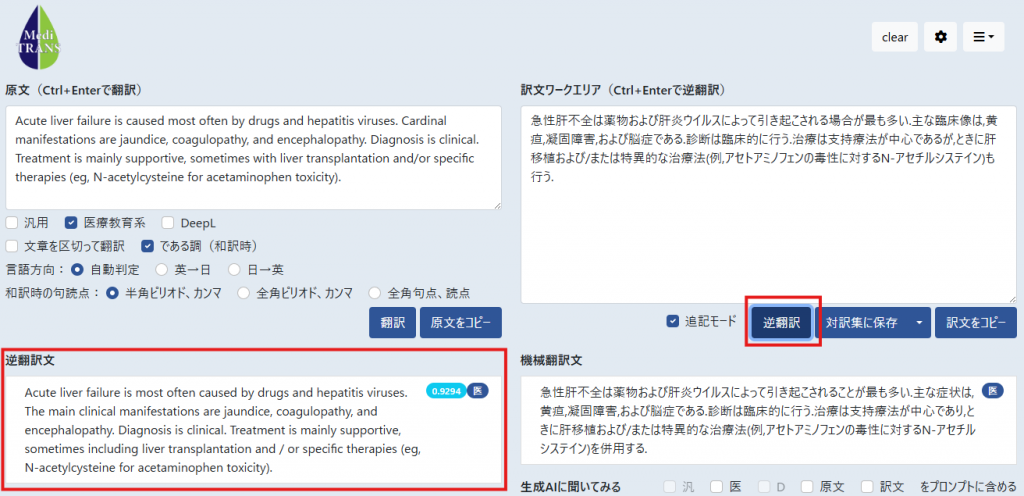The width and height of the screenshot is (1024, 496).
Task: Click inside the 原文 source text area
Action: [254, 157]
